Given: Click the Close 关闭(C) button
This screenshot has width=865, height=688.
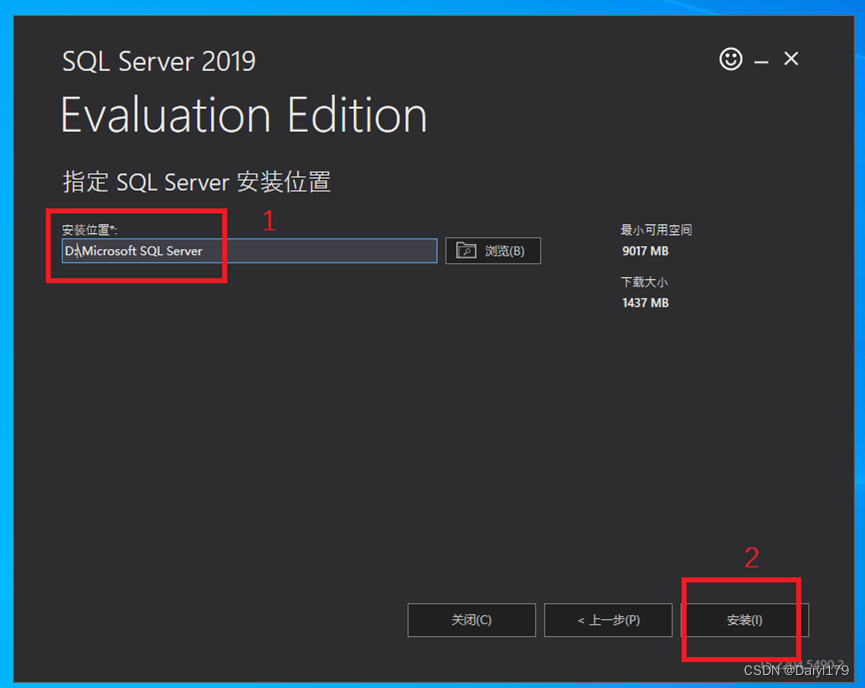Looking at the screenshot, I should tap(471, 620).
